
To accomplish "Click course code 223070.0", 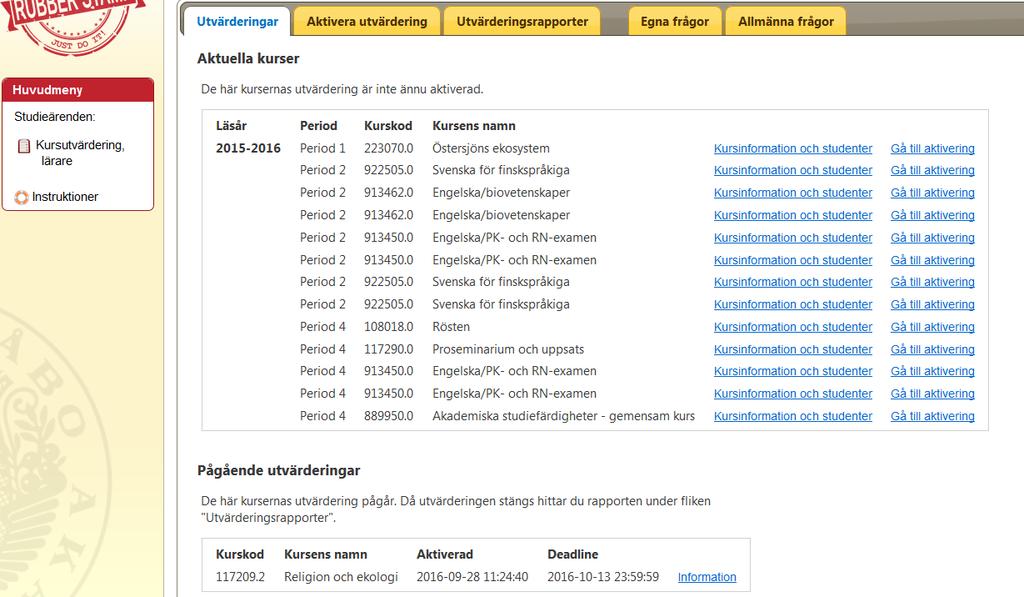I will [389, 148].
